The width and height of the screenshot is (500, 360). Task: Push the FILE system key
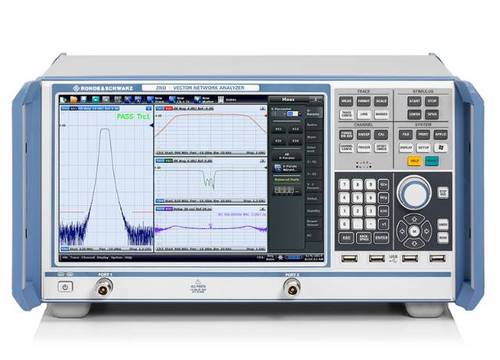pyautogui.click(x=406, y=135)
